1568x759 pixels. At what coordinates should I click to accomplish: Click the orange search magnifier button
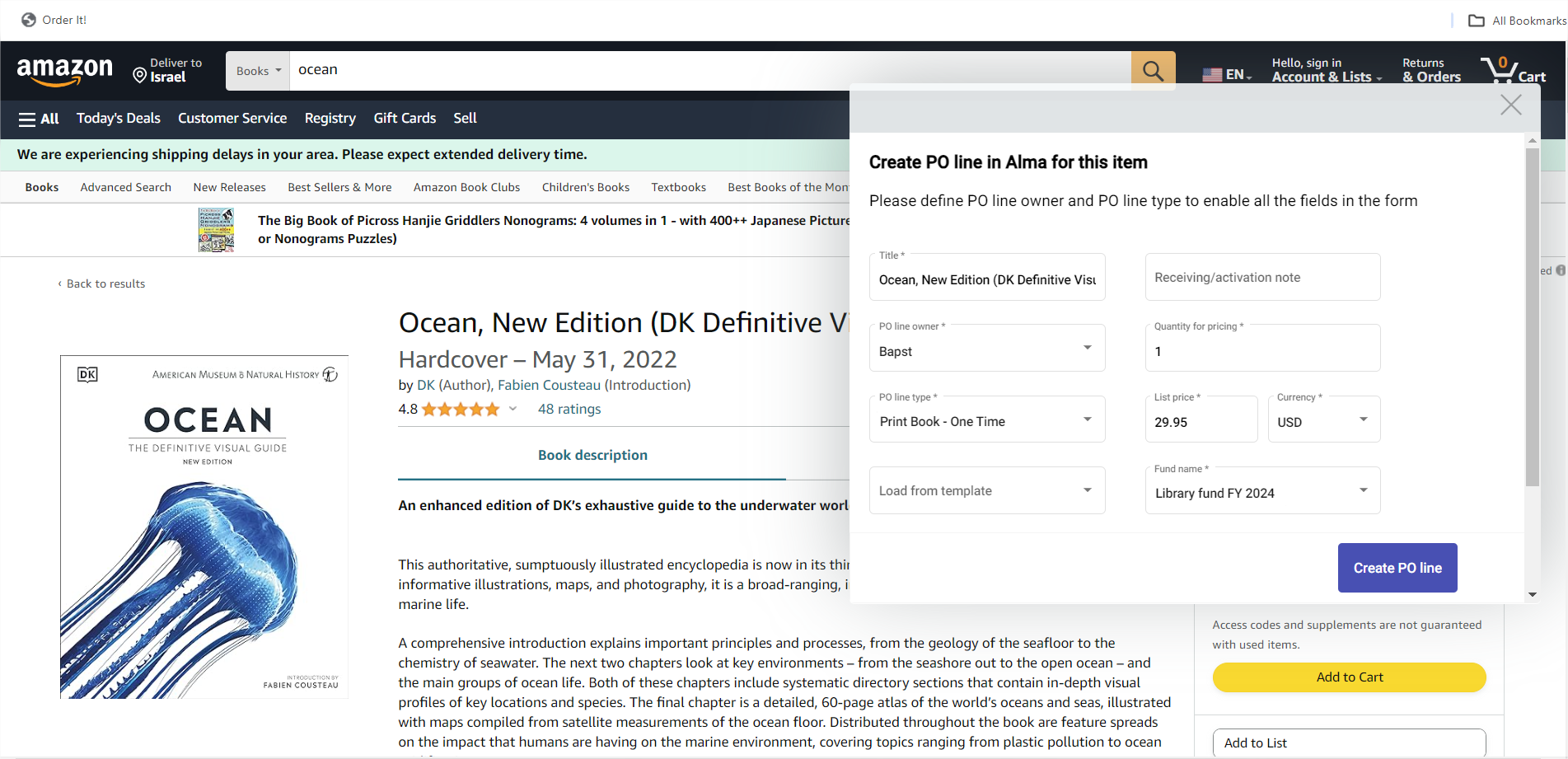(x=1153, y=71)
